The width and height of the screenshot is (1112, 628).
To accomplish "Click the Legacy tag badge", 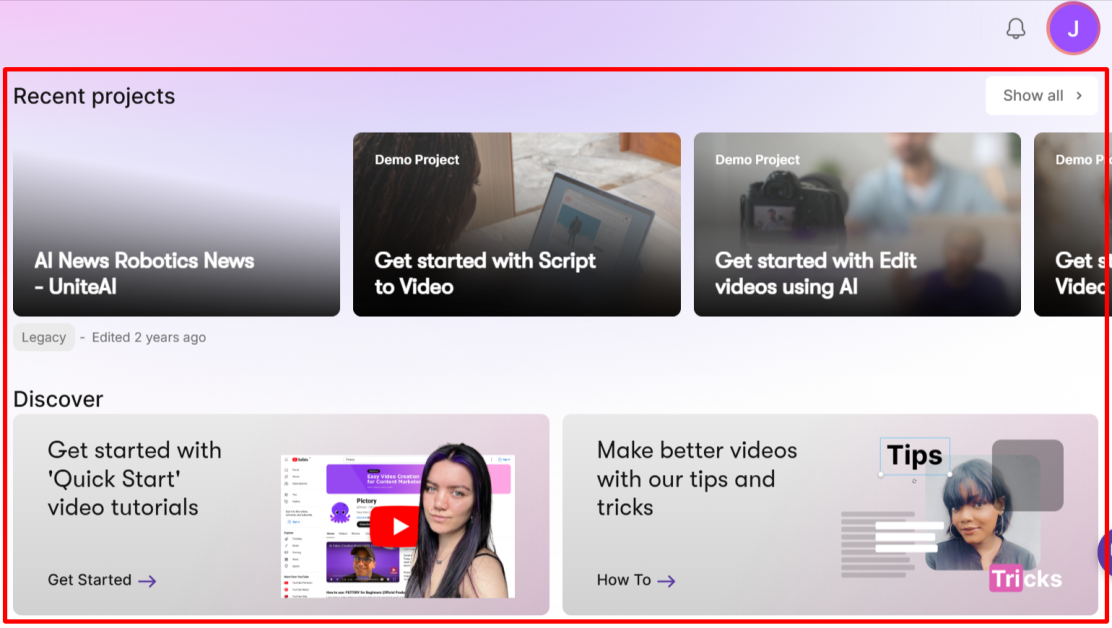I will pyautogui.click(x=43, y=337).
